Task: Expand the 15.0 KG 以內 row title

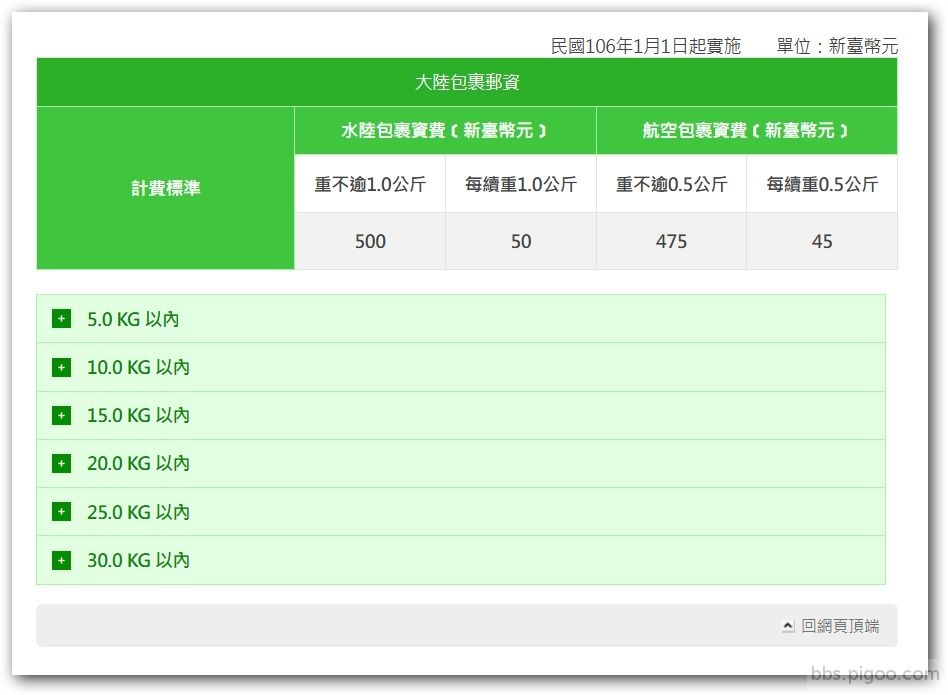Action: (x=138, y=416)
